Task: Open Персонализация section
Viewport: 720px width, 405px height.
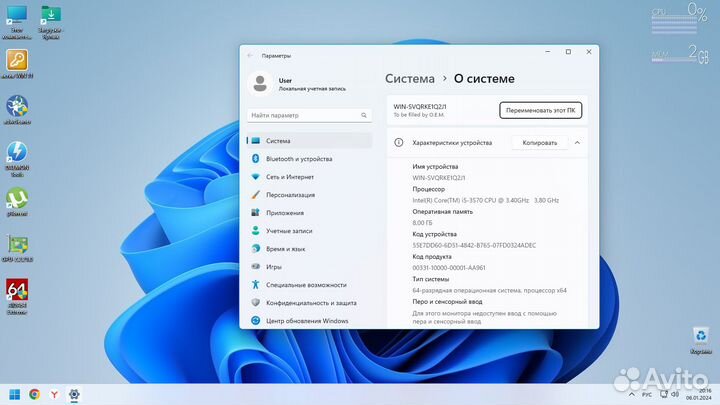Action: tap(309, 195)
